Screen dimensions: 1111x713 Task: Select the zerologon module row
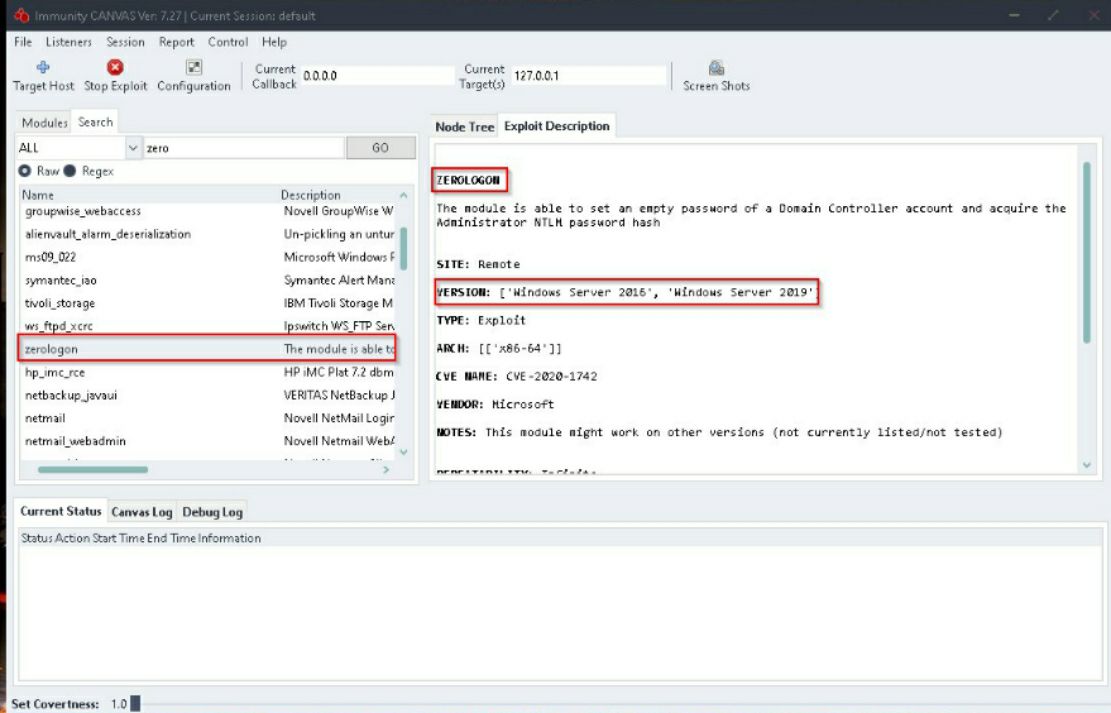tap(208, 349)
